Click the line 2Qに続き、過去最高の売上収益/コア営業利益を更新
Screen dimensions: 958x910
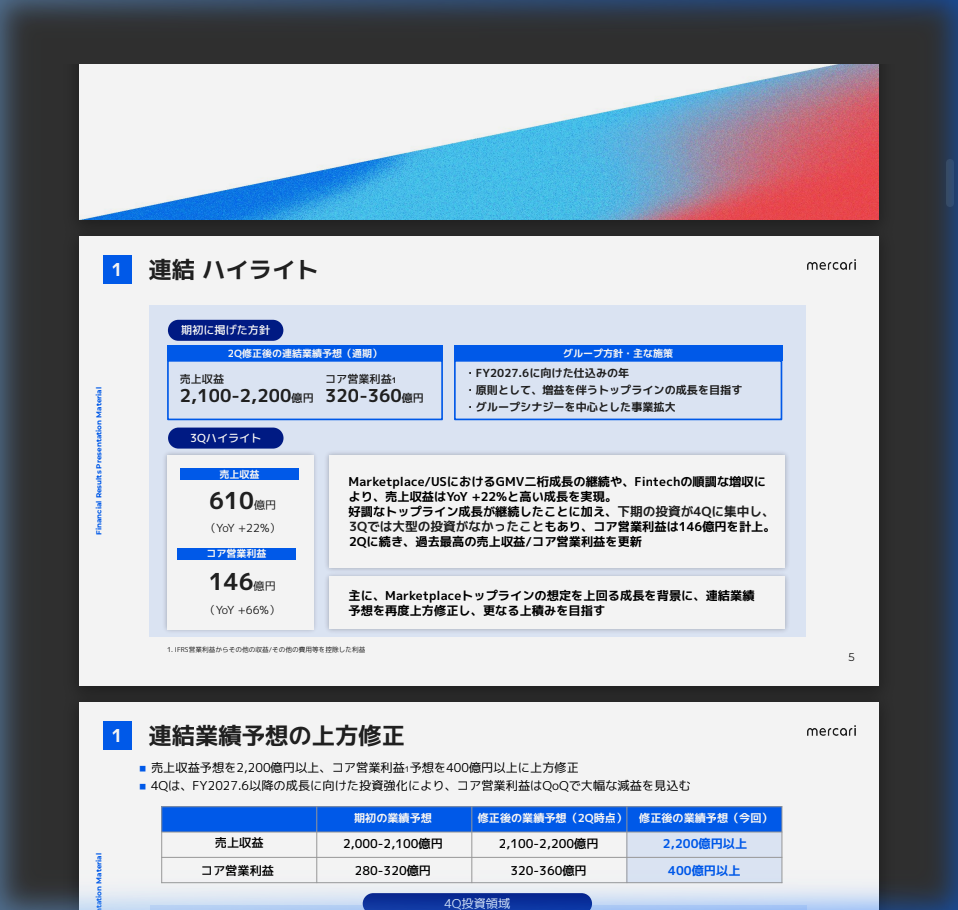pos(495,541)
